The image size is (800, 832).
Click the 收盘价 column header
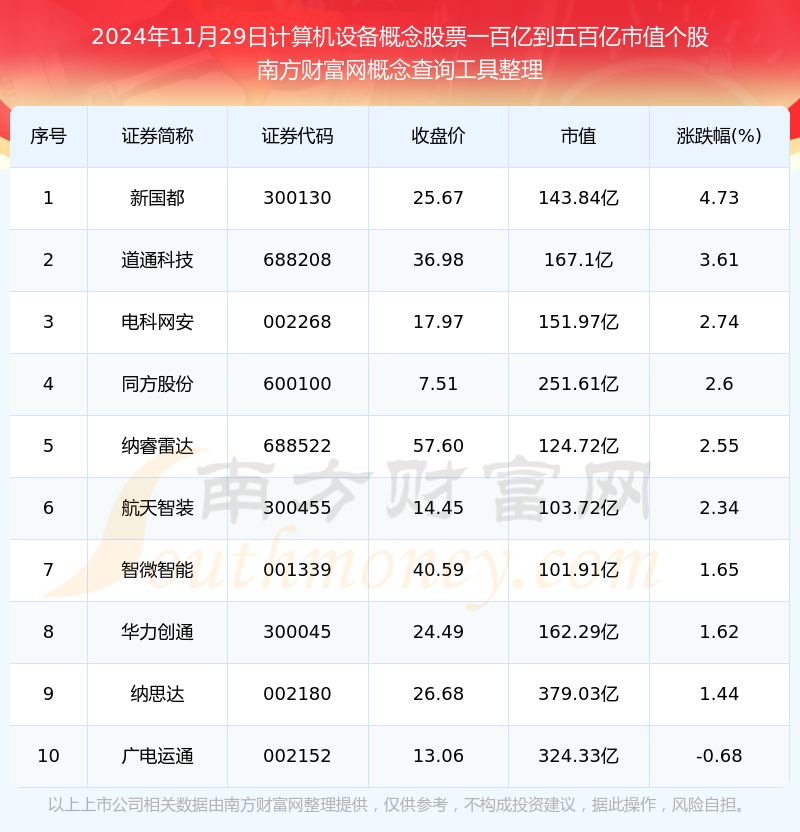[438, 136]
